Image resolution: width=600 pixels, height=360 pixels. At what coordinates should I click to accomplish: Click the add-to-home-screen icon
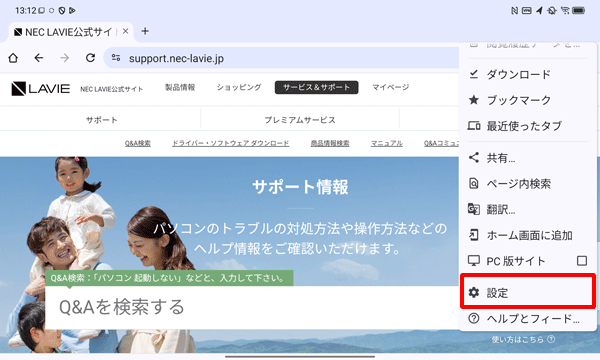point(474,235)
